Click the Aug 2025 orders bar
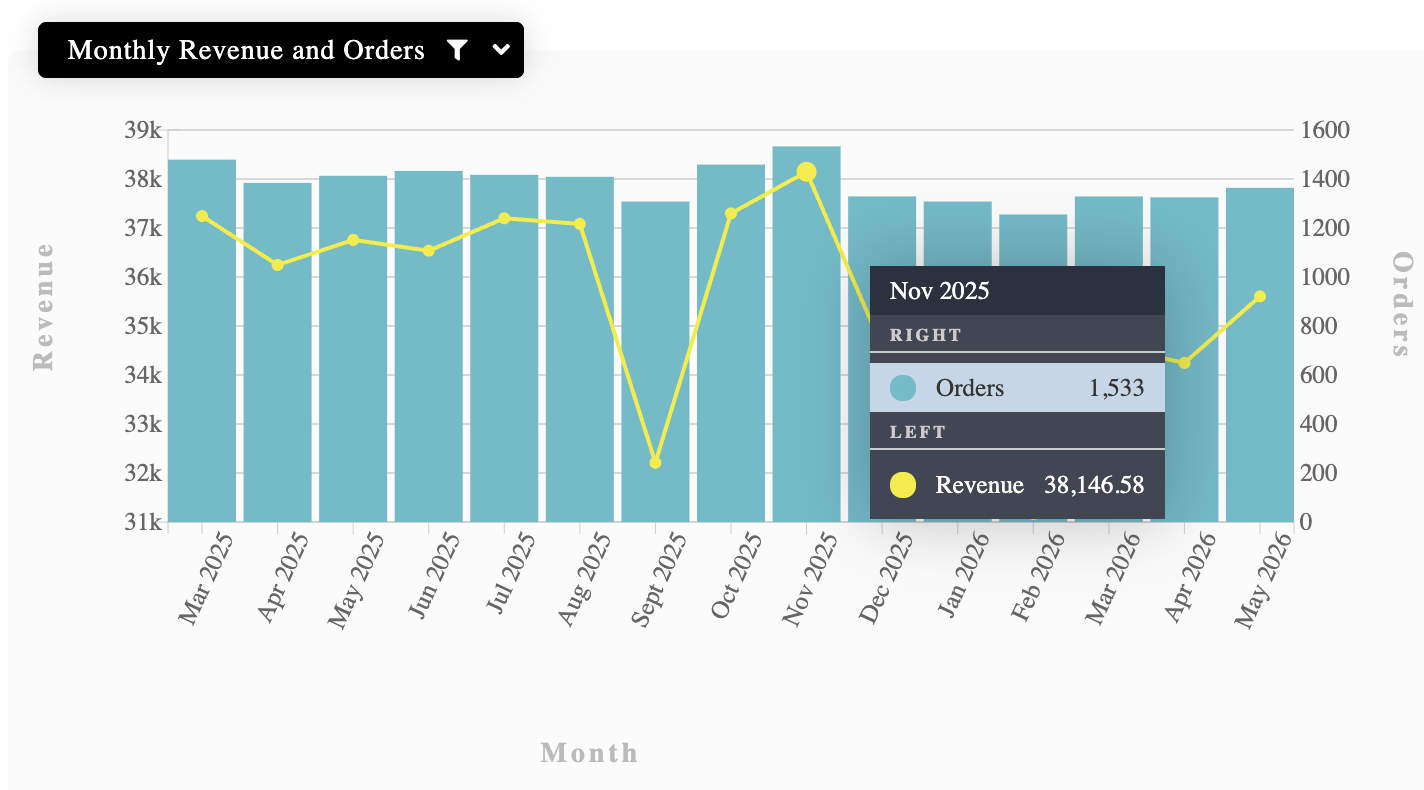This screenshot has width=1424, height=790. pos(580,349)
